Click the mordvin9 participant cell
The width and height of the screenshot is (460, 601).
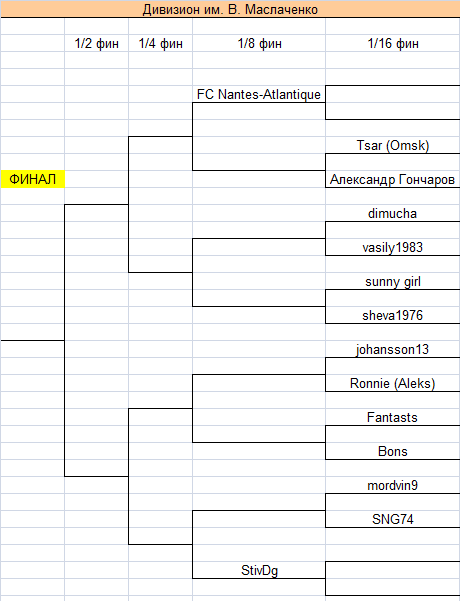tap(393, 485)
